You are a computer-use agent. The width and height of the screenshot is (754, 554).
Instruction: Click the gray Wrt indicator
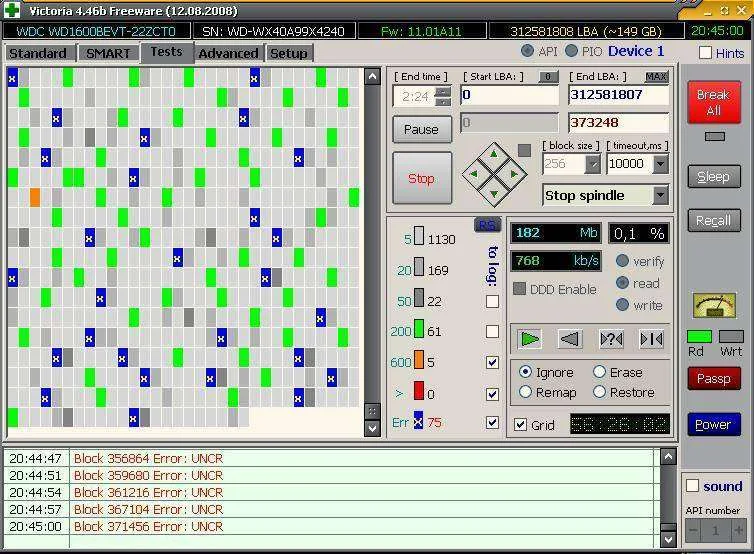(731, 336)
